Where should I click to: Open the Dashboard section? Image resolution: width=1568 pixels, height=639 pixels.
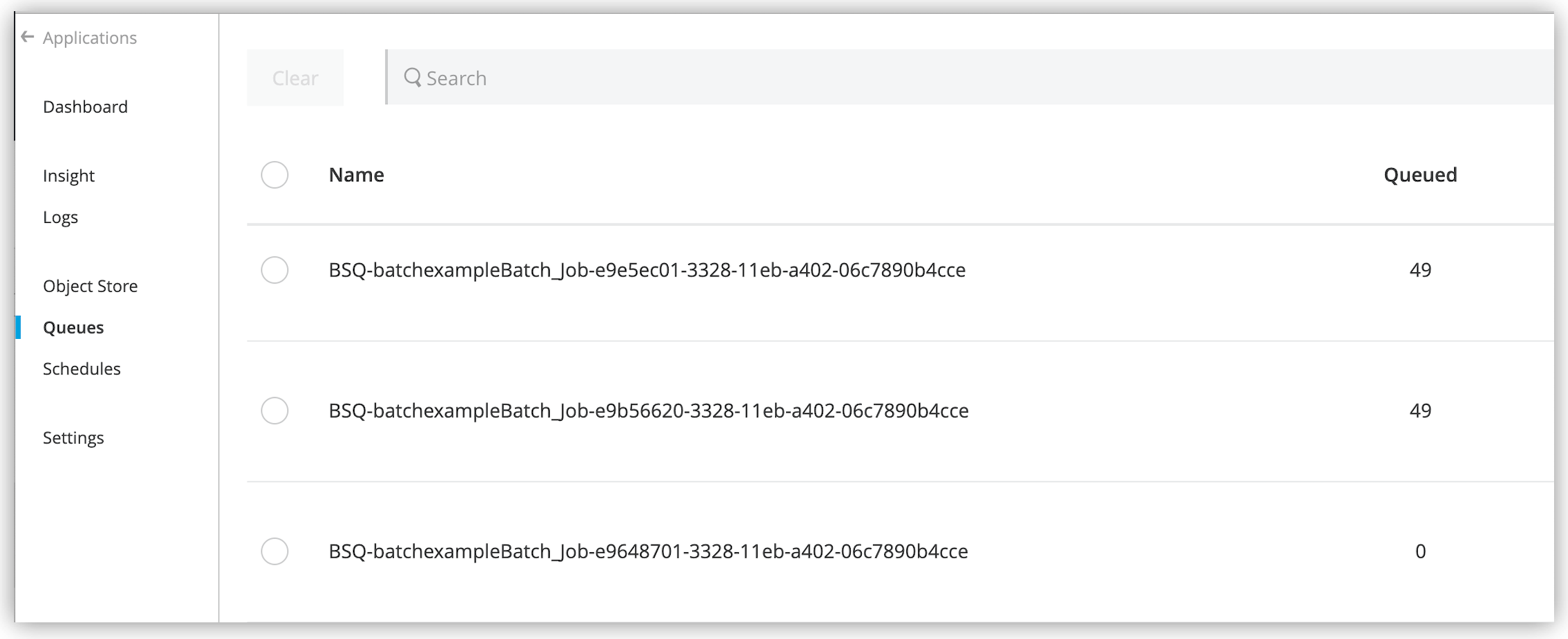[x=85, y=106]
